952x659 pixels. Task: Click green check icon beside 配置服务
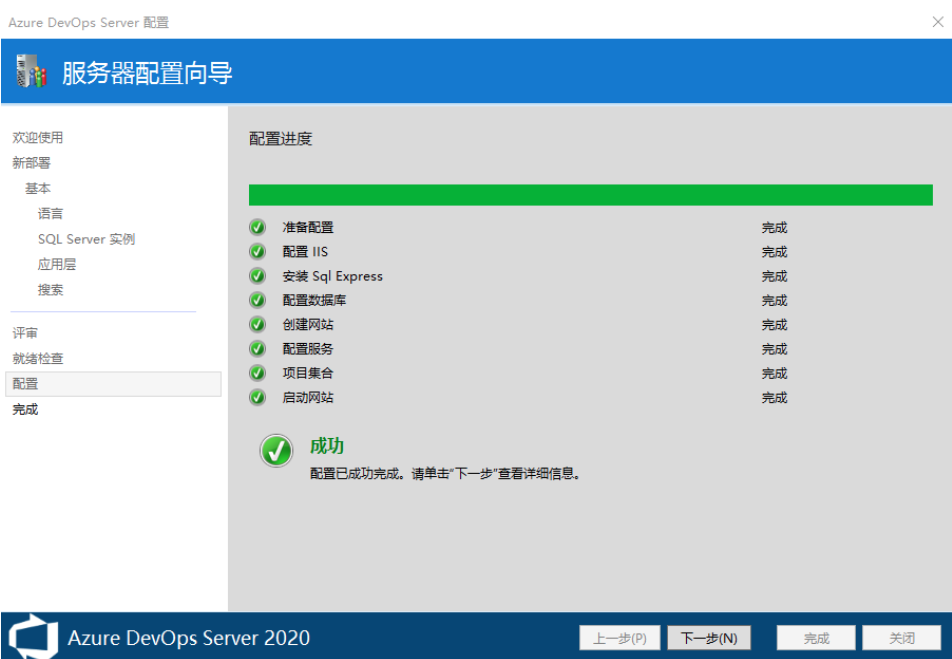(x=257, y=349)
